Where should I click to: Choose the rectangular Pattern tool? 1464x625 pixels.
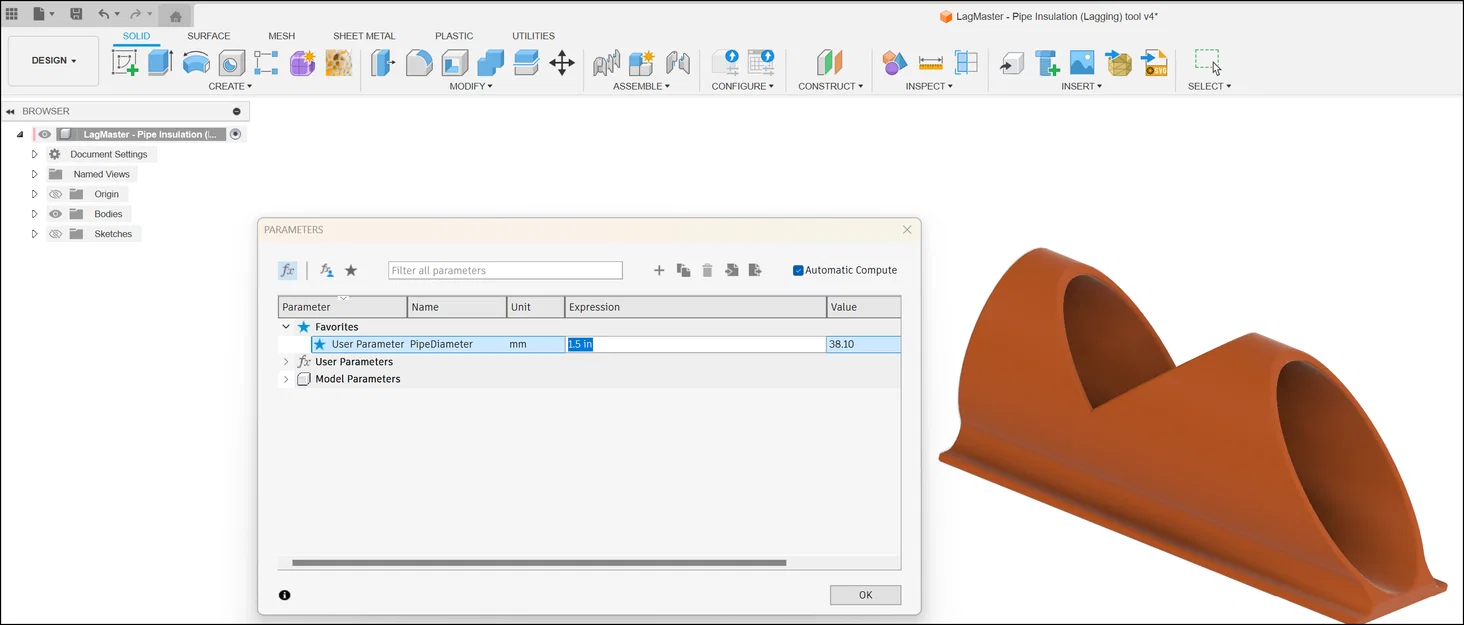tap(266, 63)
